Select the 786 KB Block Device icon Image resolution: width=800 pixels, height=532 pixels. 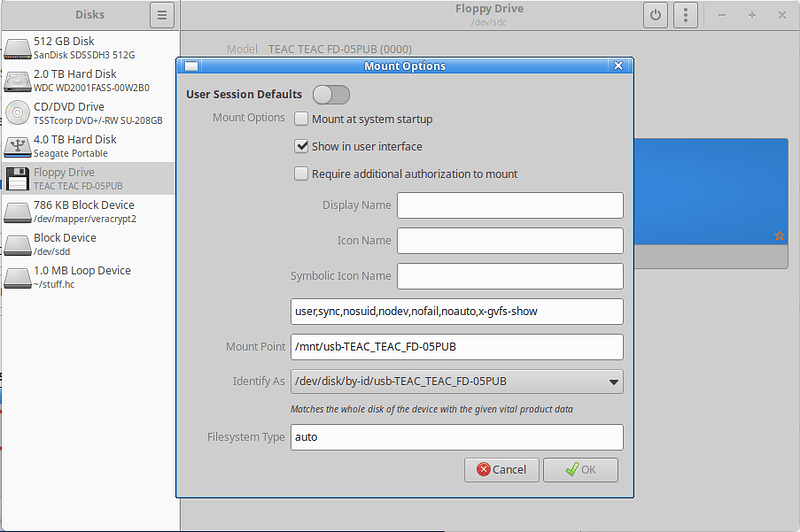point(18,212)
